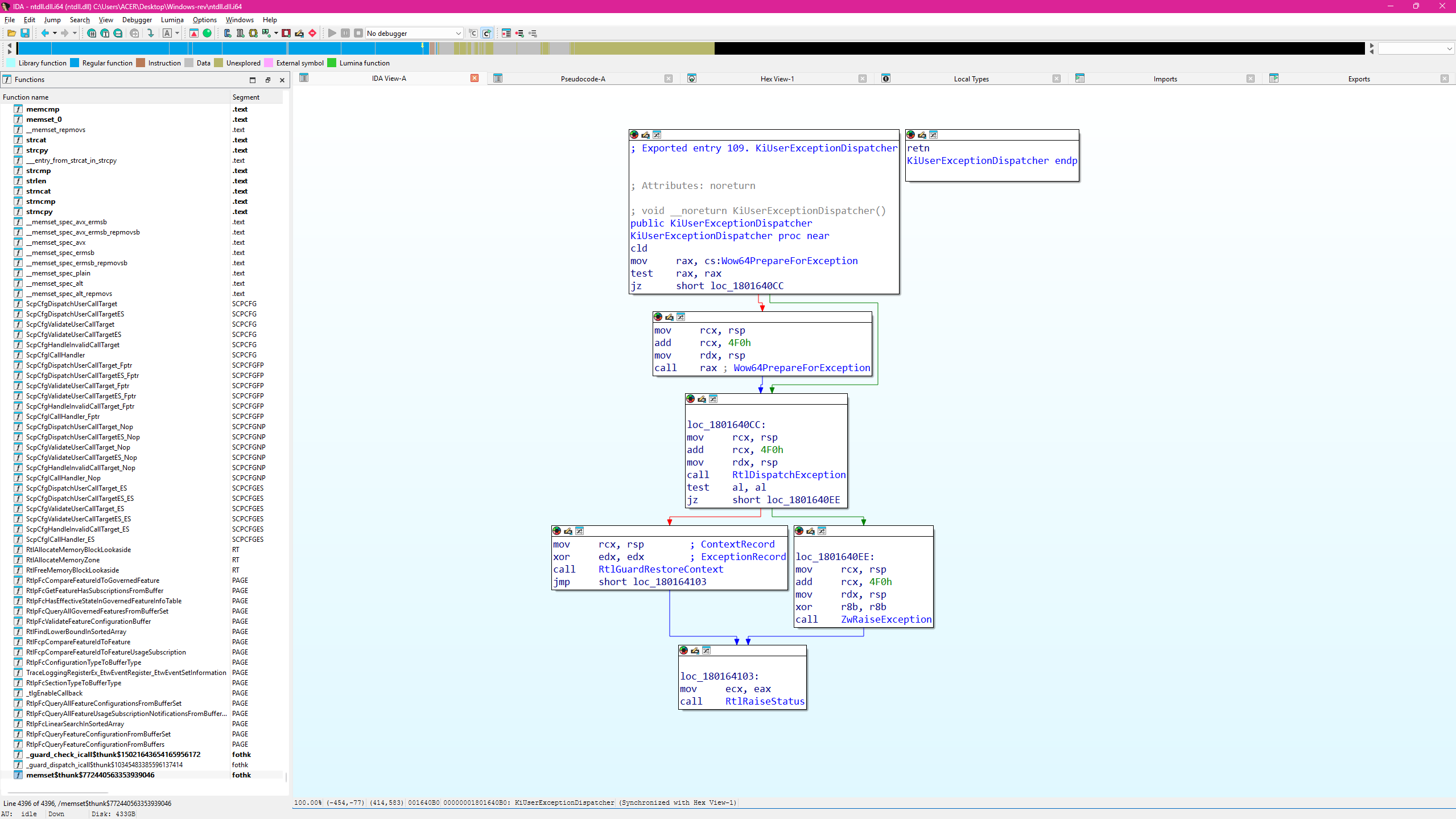Click RtlRaiseStatus call link in graph

coord(765,701)
